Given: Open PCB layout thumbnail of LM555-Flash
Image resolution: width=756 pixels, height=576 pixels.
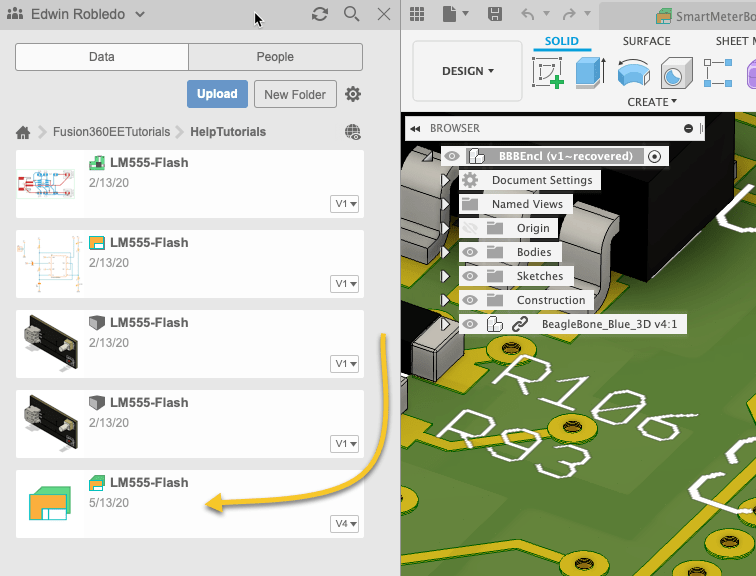Looking at the screenshot, I should (x=46, y=184).
